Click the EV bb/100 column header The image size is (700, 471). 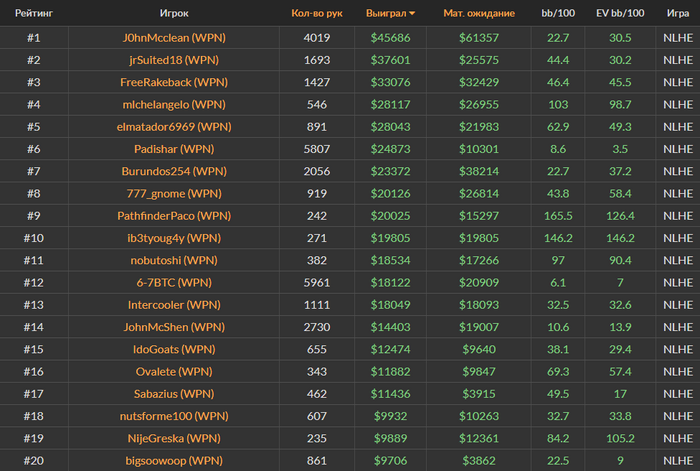tap(620, 13)
